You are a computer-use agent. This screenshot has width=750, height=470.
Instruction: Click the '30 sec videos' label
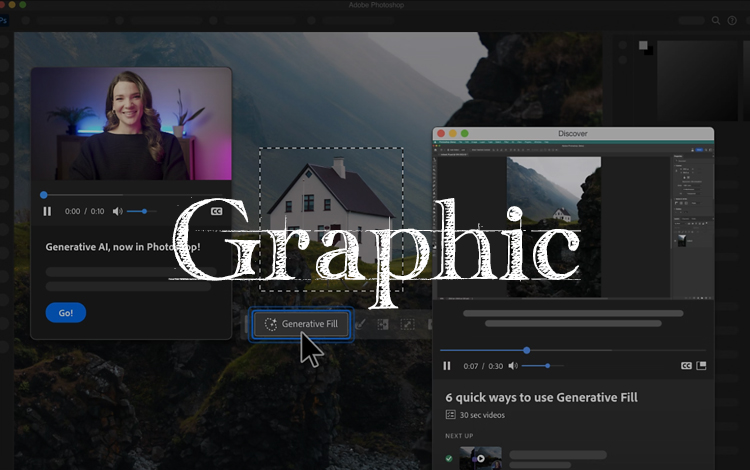point(482,415)
